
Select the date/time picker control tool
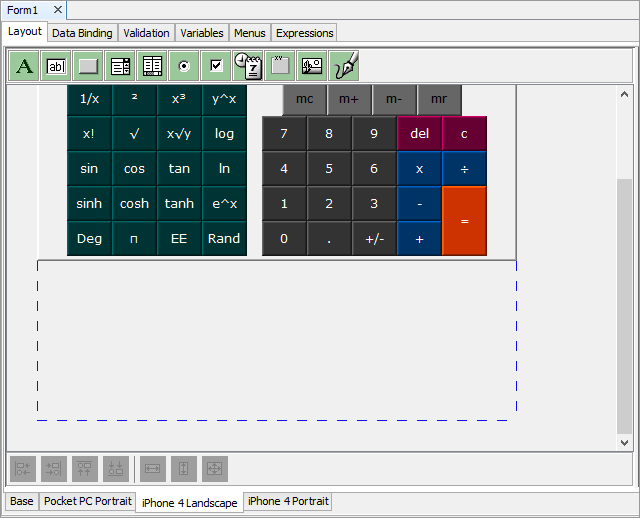pyautogui.click(x=248, y=66)
